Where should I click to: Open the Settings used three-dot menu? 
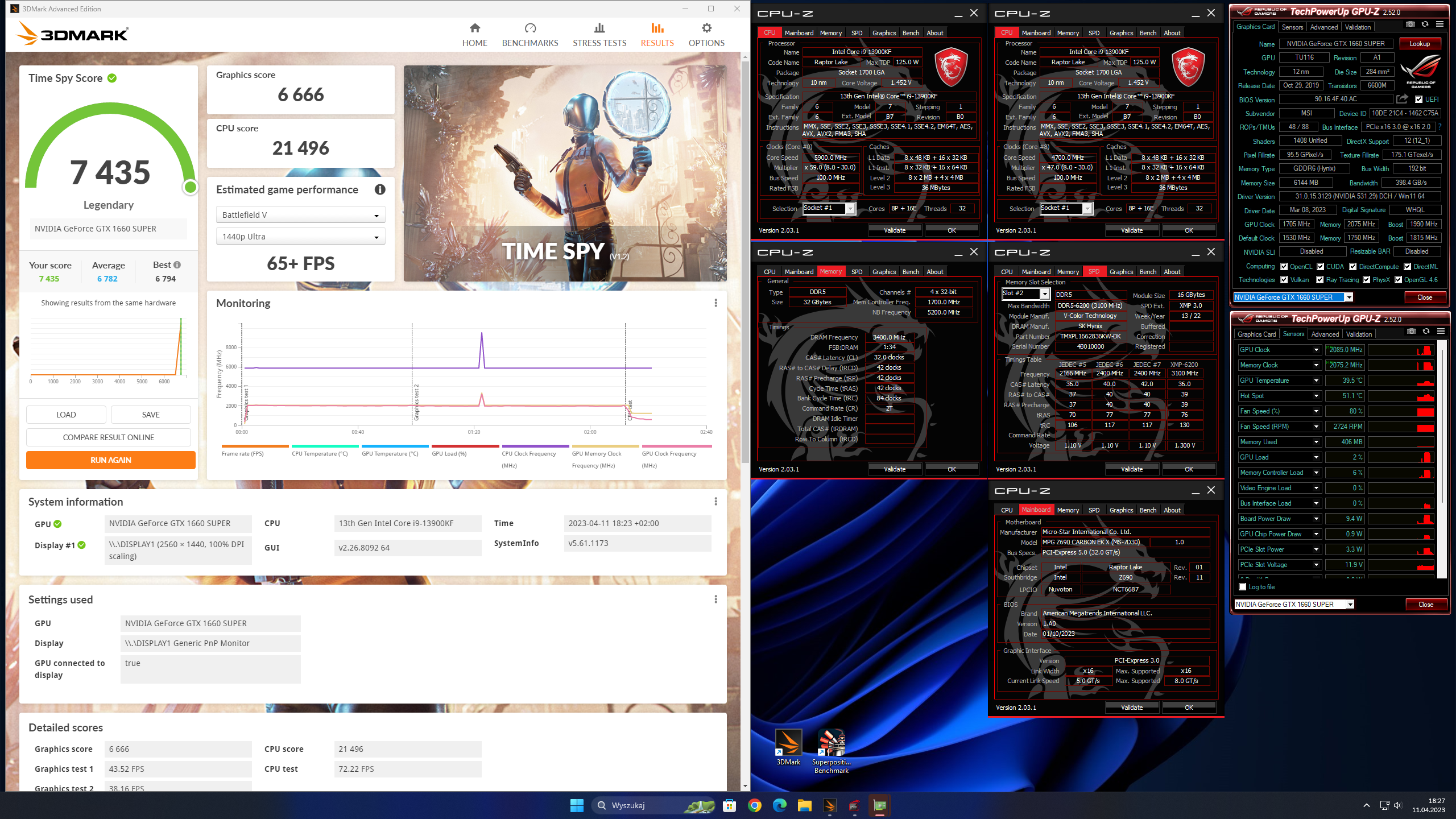715,599
